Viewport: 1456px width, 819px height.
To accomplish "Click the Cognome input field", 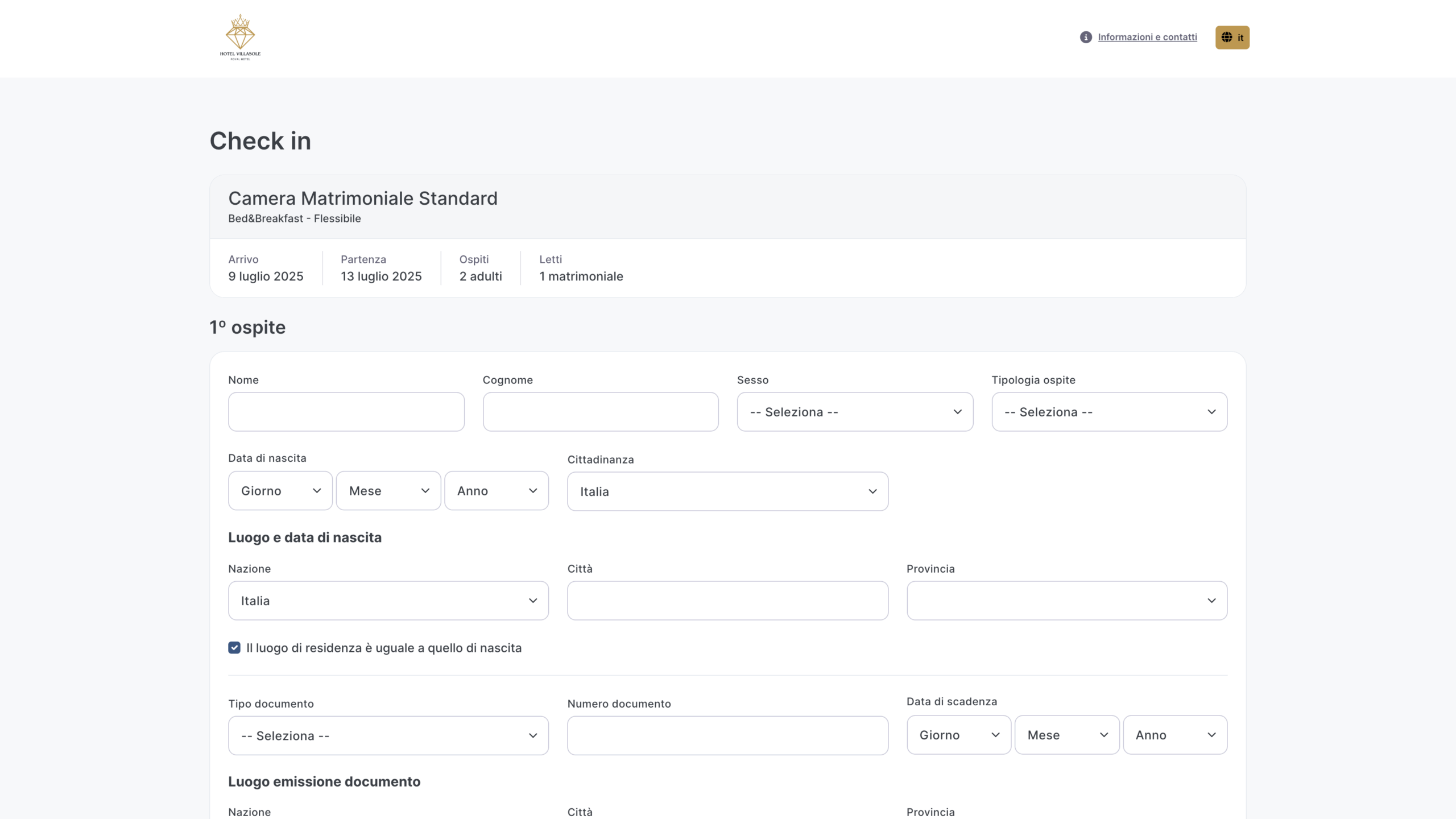I will tap(601, 412).
